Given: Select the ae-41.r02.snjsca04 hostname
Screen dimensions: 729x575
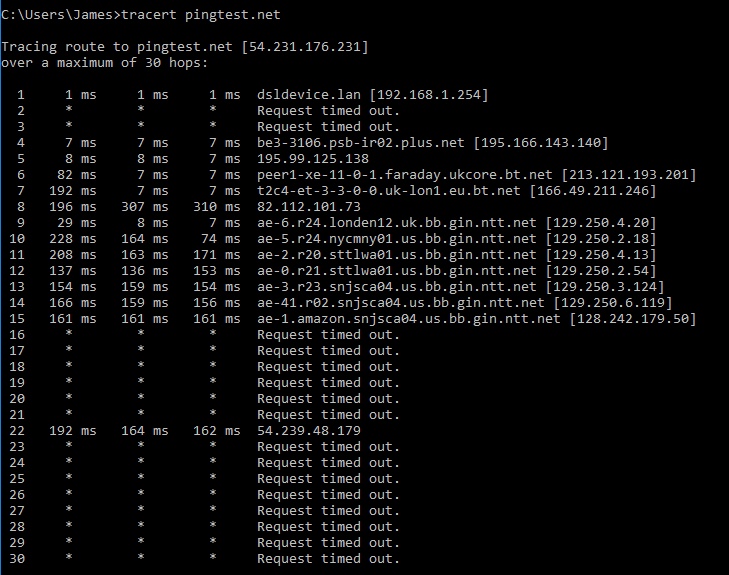Looking at the screenshot, I should point(401,303).
